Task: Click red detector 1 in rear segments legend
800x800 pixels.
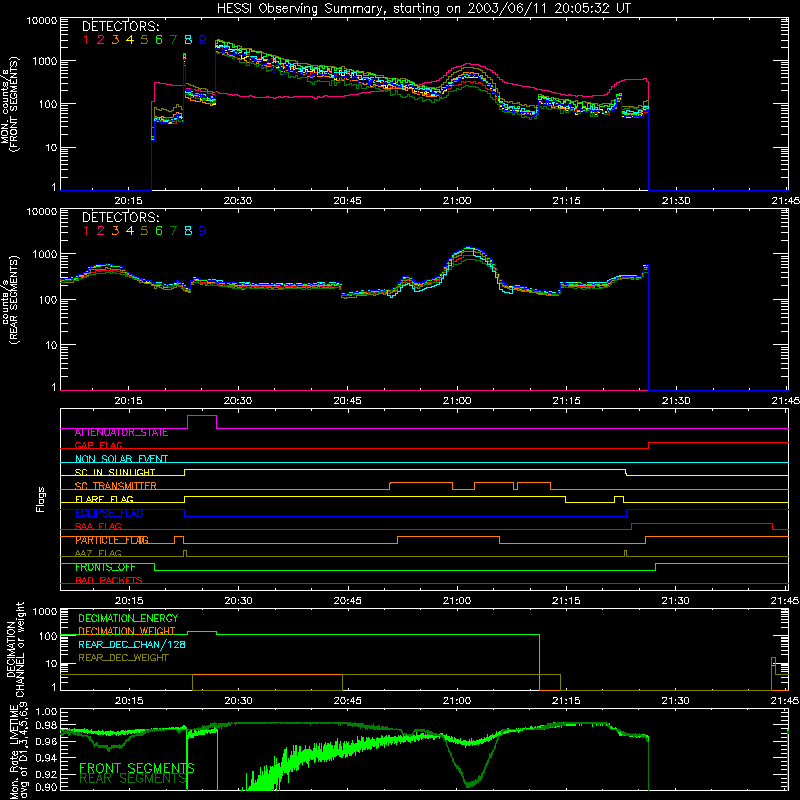Action: 86,231
